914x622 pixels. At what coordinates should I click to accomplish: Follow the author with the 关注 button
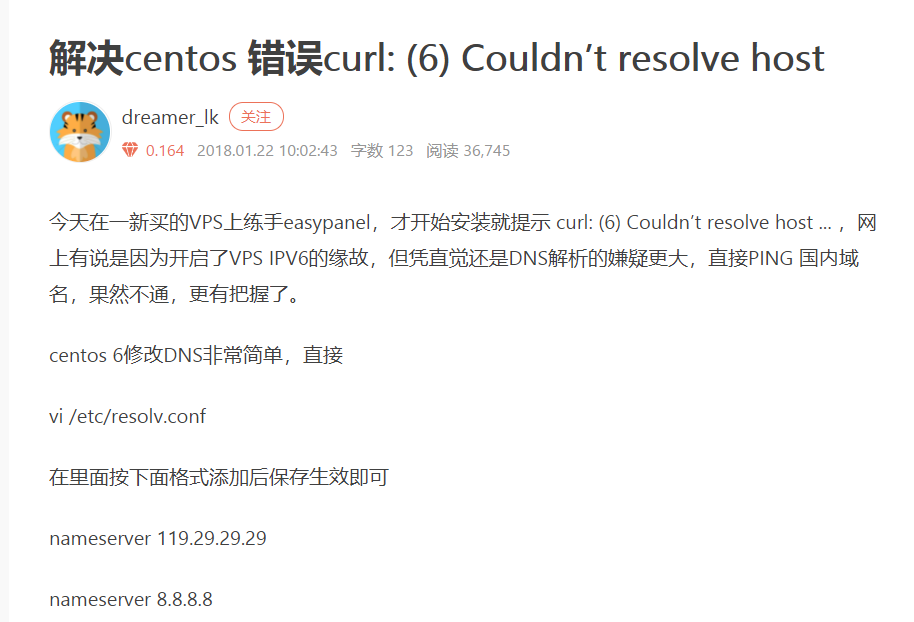click(256, 117)
